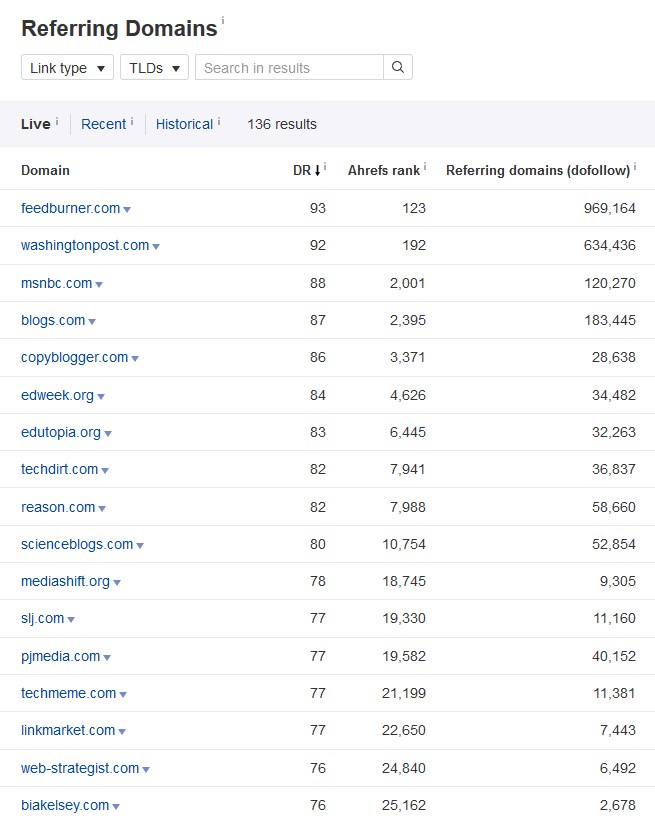Expand the slj.com dropdown arrow
Viewport: 655px width, 820px height.
[71, 620]
